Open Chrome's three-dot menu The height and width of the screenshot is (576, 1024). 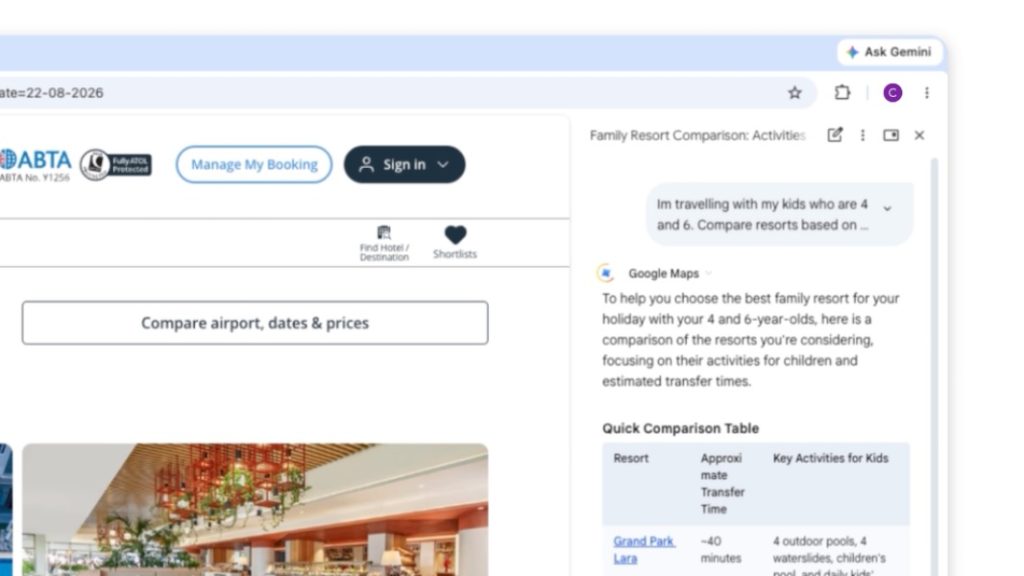pyautogui.click(x=927, y=93)
